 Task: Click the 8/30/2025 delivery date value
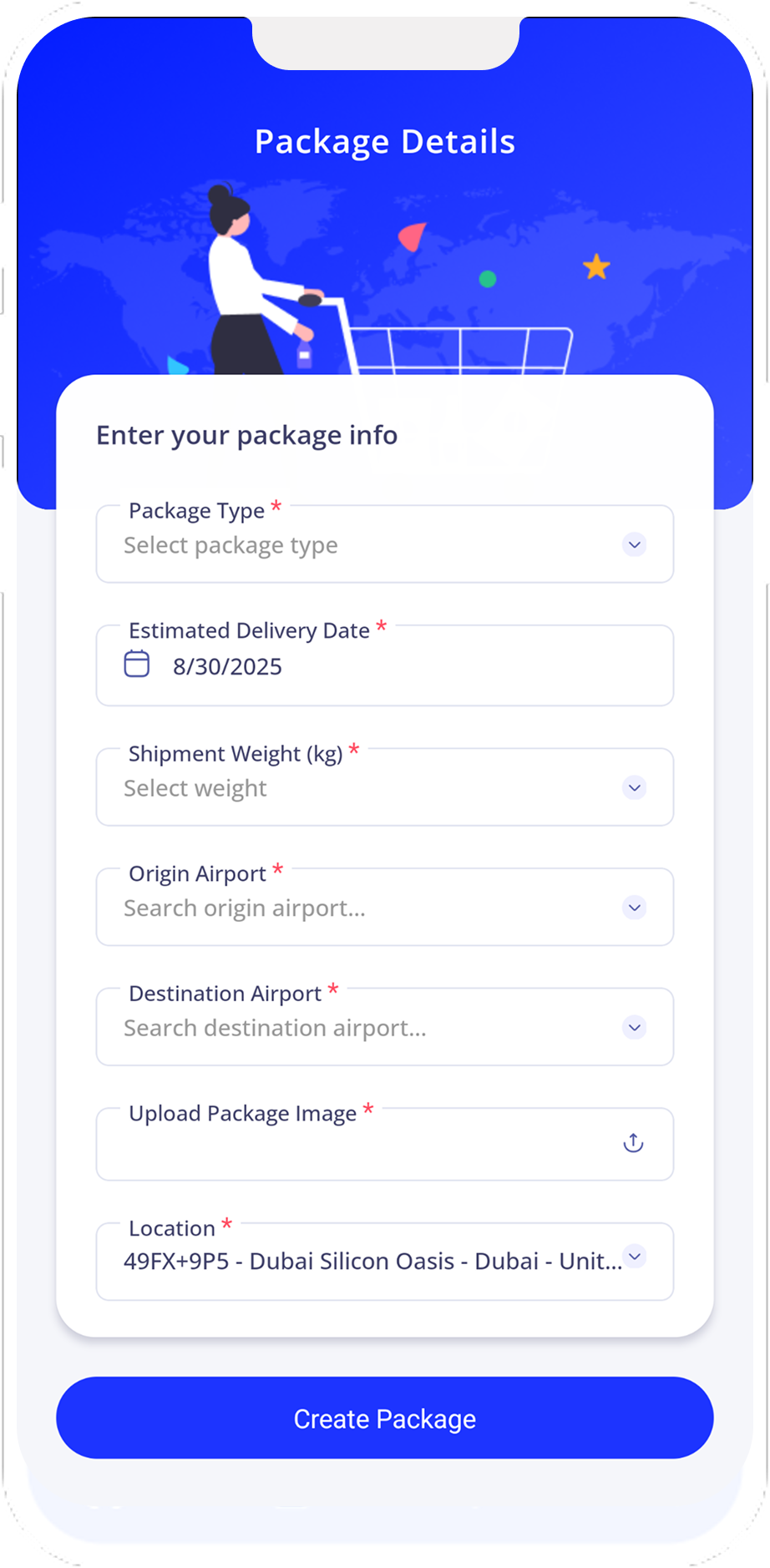(227, 667)
